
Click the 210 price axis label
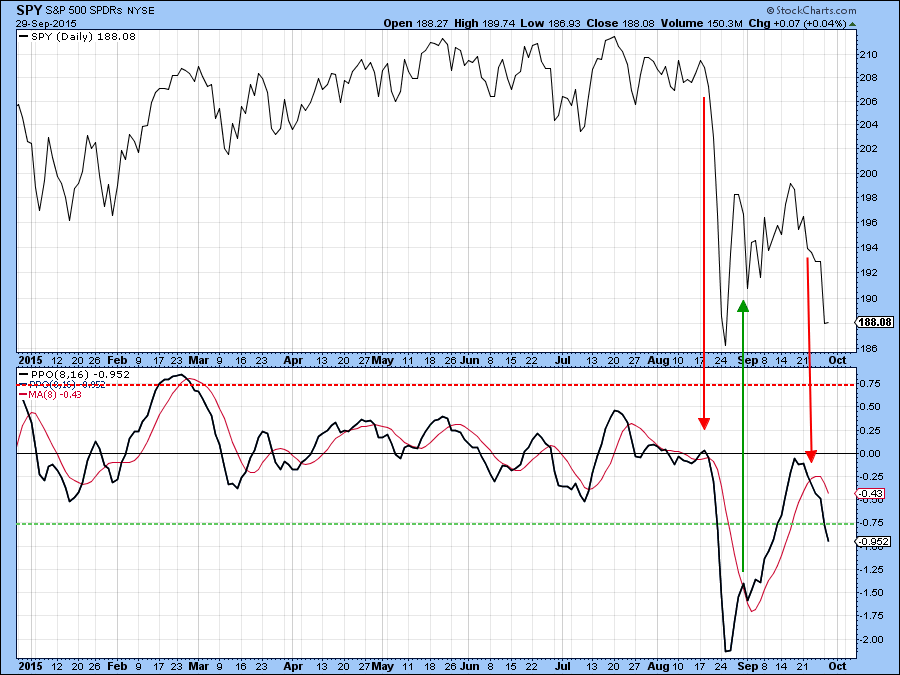(x=868, y=55)
